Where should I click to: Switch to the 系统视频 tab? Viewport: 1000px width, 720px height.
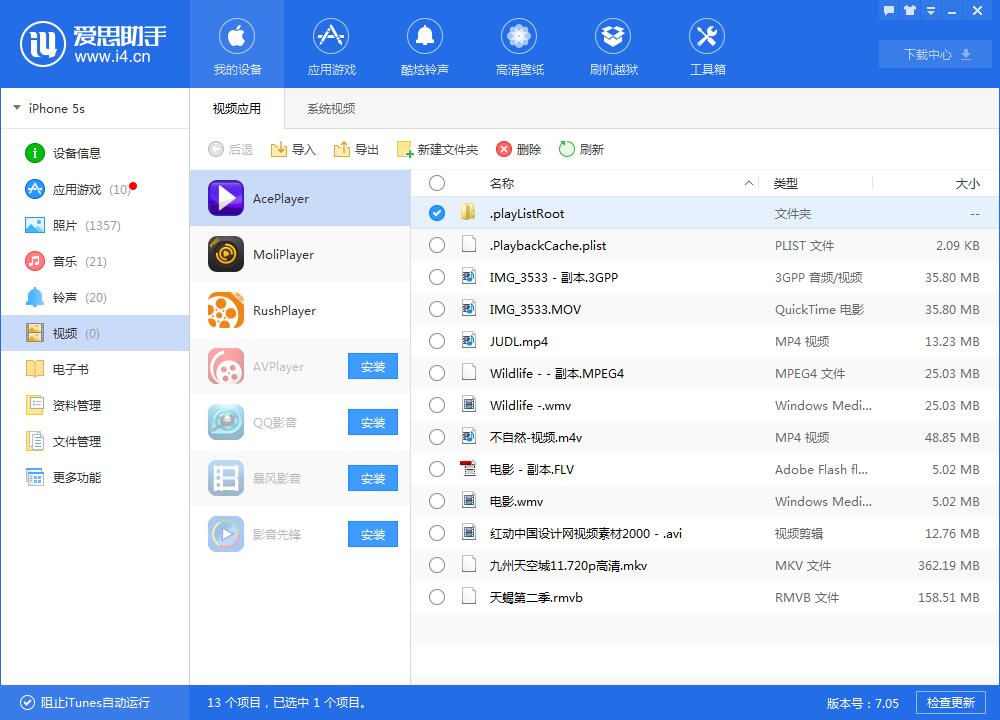tap(330, 108)
